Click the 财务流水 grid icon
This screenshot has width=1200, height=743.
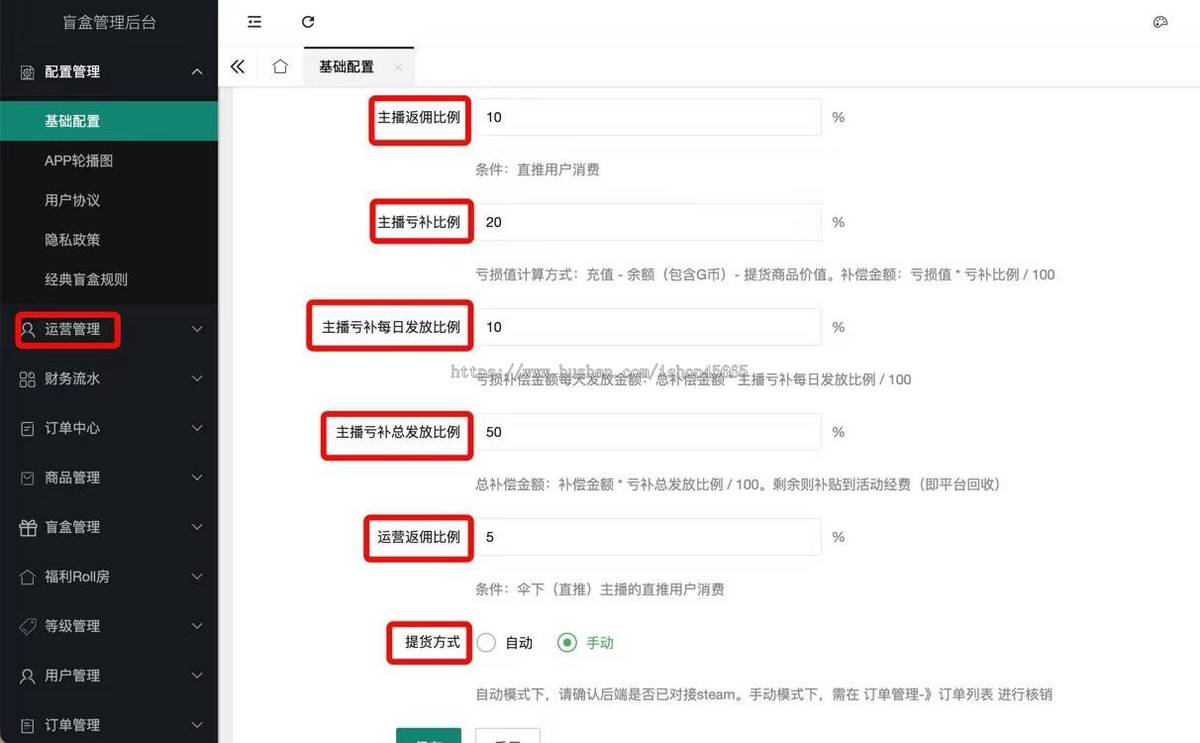pos(27,379)
